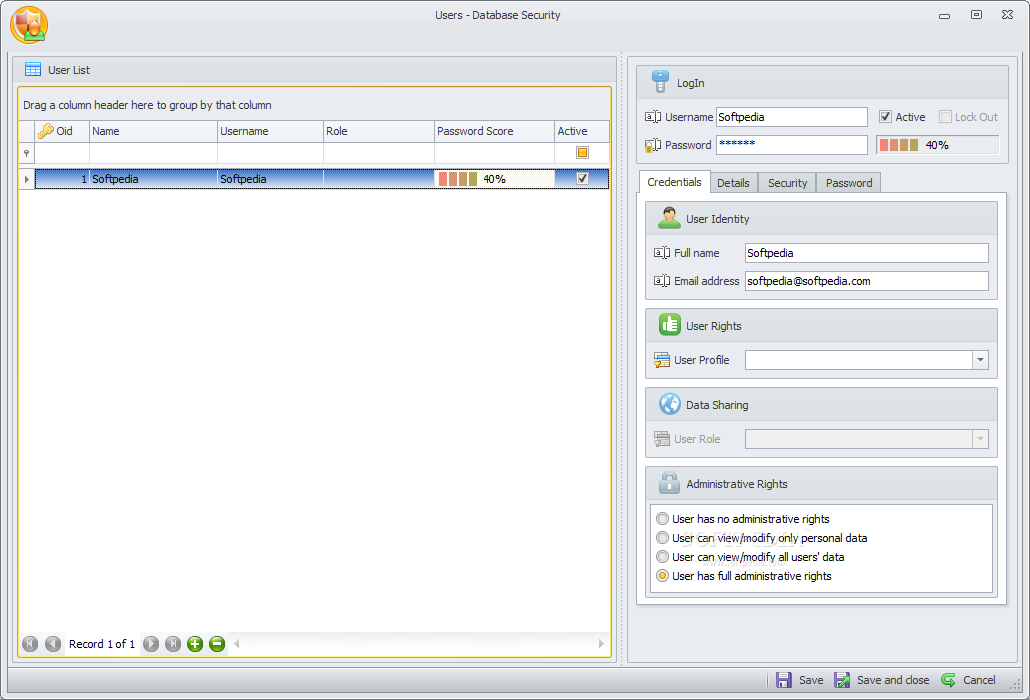Click the User Identity person icon
The width and height of the screenshot is (1030, 700).
669,218
